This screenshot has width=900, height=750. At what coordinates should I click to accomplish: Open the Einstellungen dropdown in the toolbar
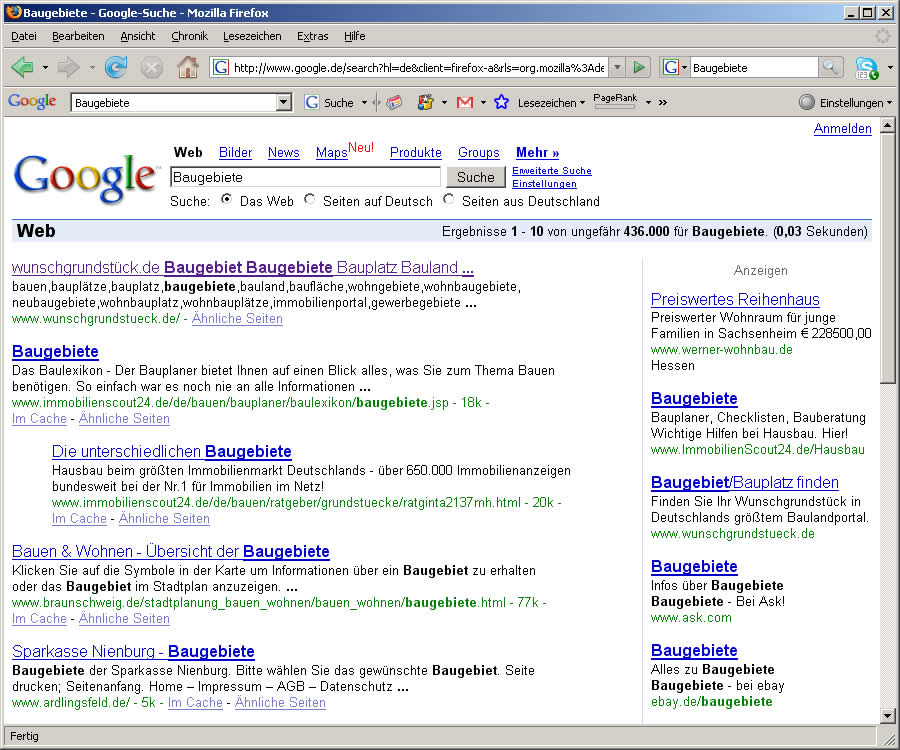(889, 103)
